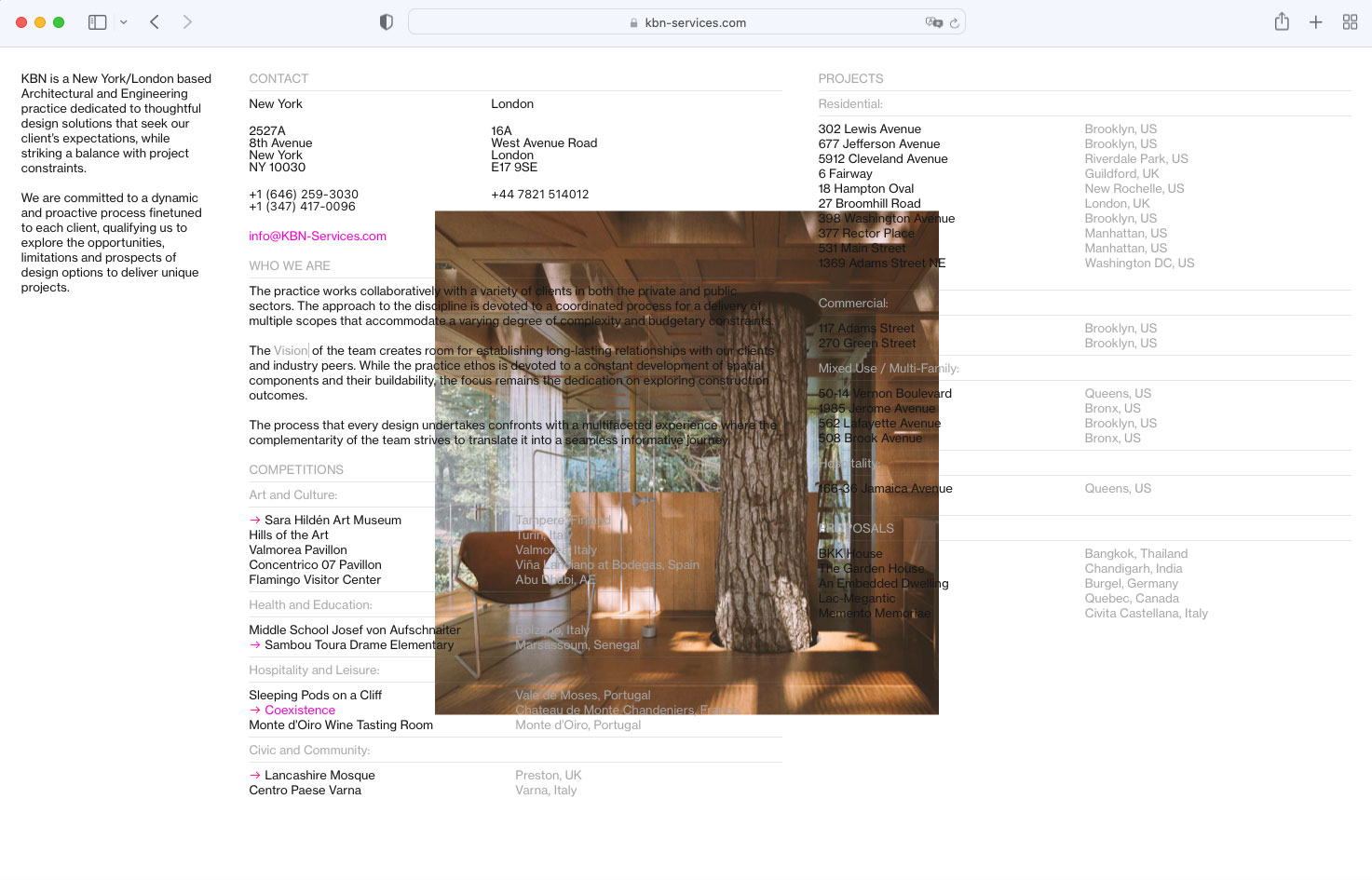Select 6 Fairway project
This screenshot has width=1372, height=880.
coord(845,174)
